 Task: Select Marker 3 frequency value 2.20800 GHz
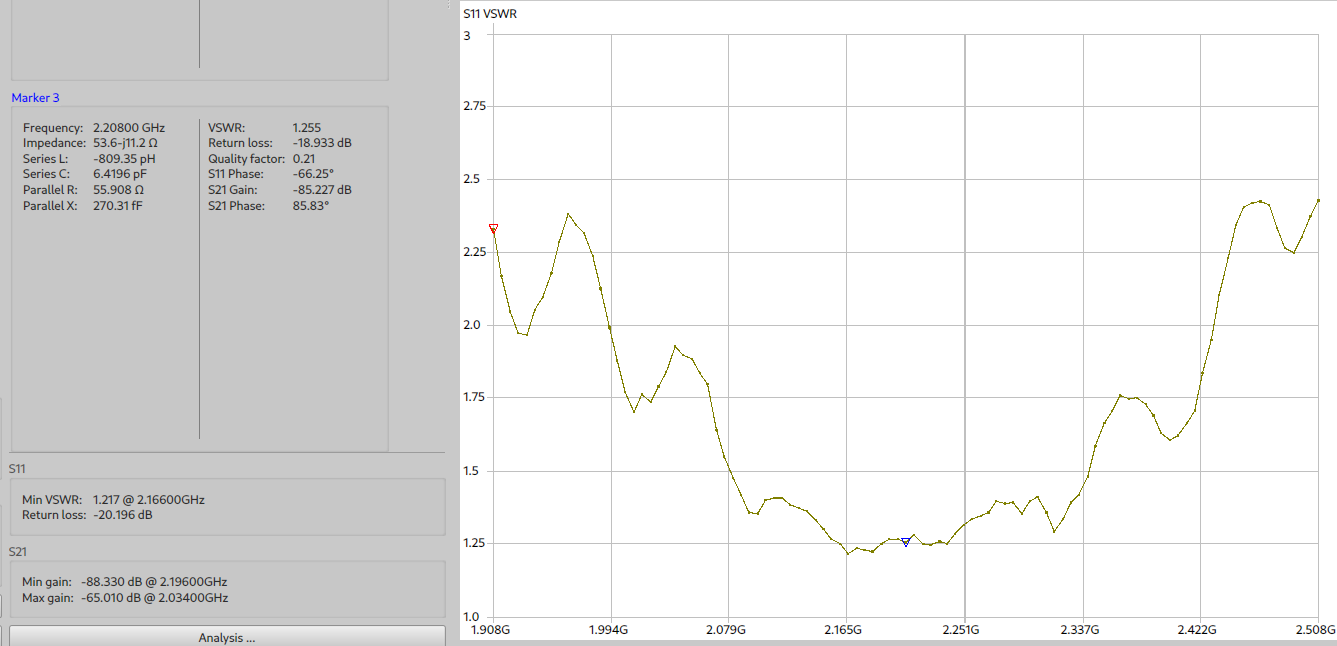pyautogui.click(x=128, y=128)
